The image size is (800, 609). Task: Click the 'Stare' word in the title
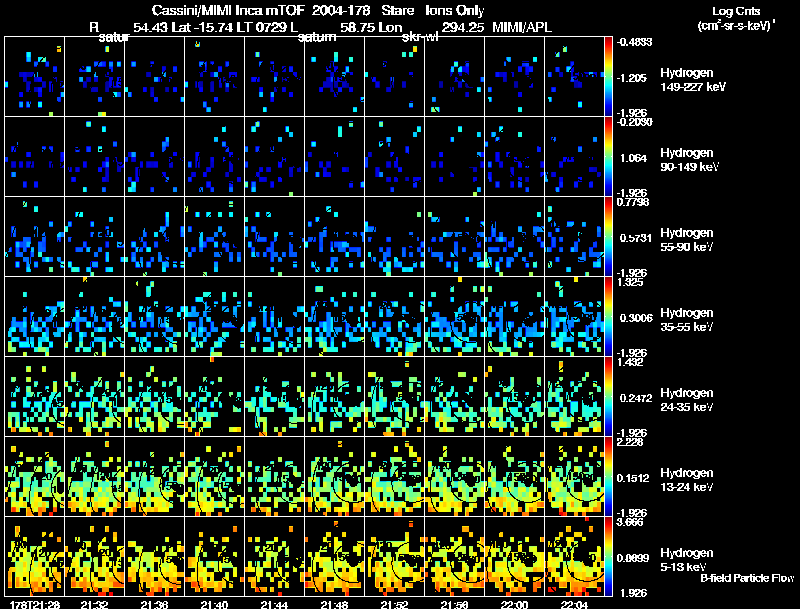click(397, 10)
